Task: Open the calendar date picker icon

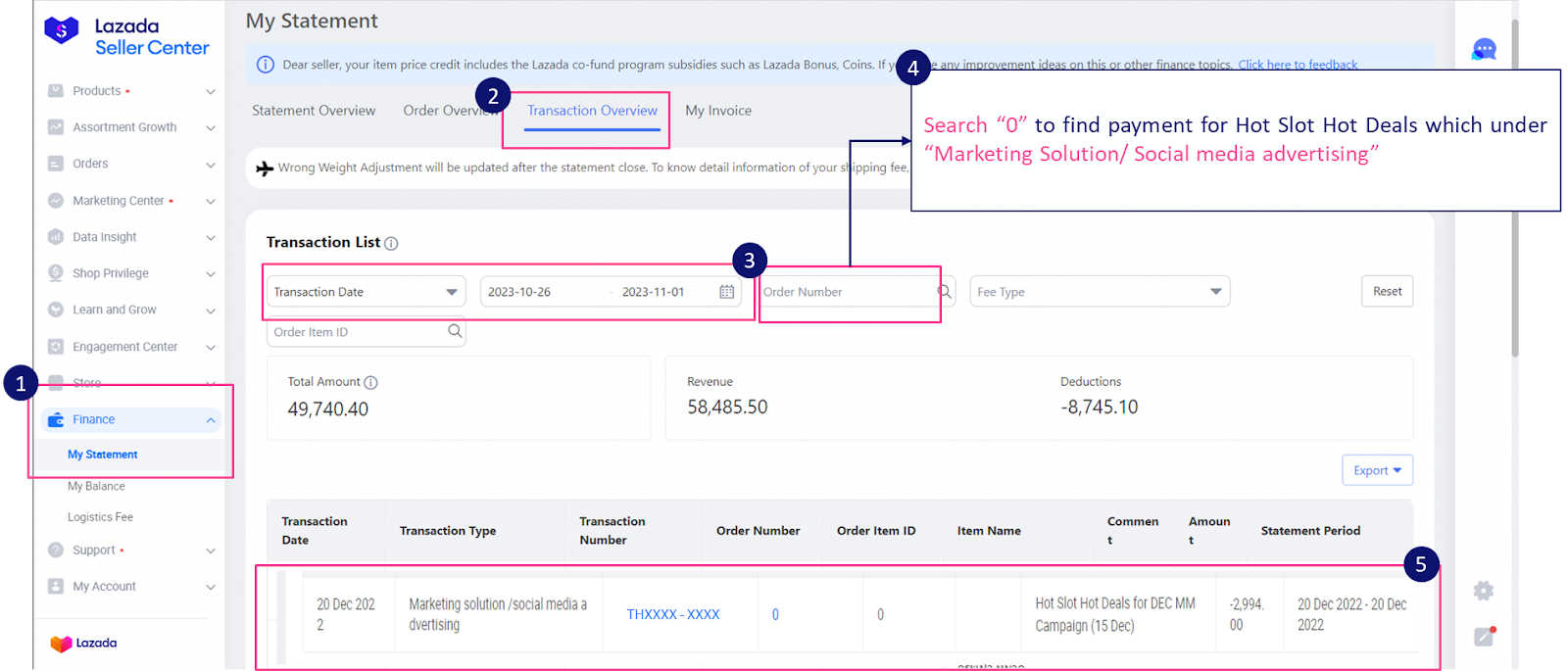Action: [x=726, y=292]
